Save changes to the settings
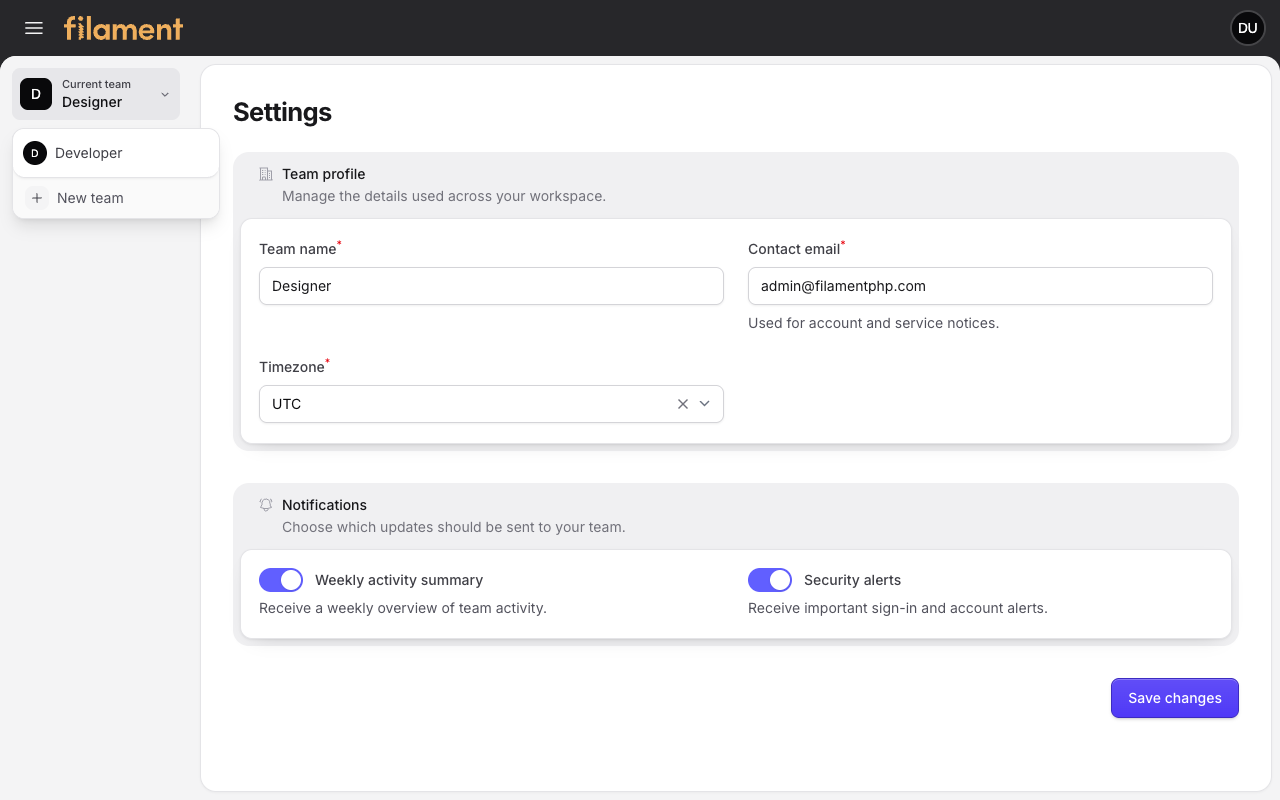1280x800 pixels. [1175, 698]
